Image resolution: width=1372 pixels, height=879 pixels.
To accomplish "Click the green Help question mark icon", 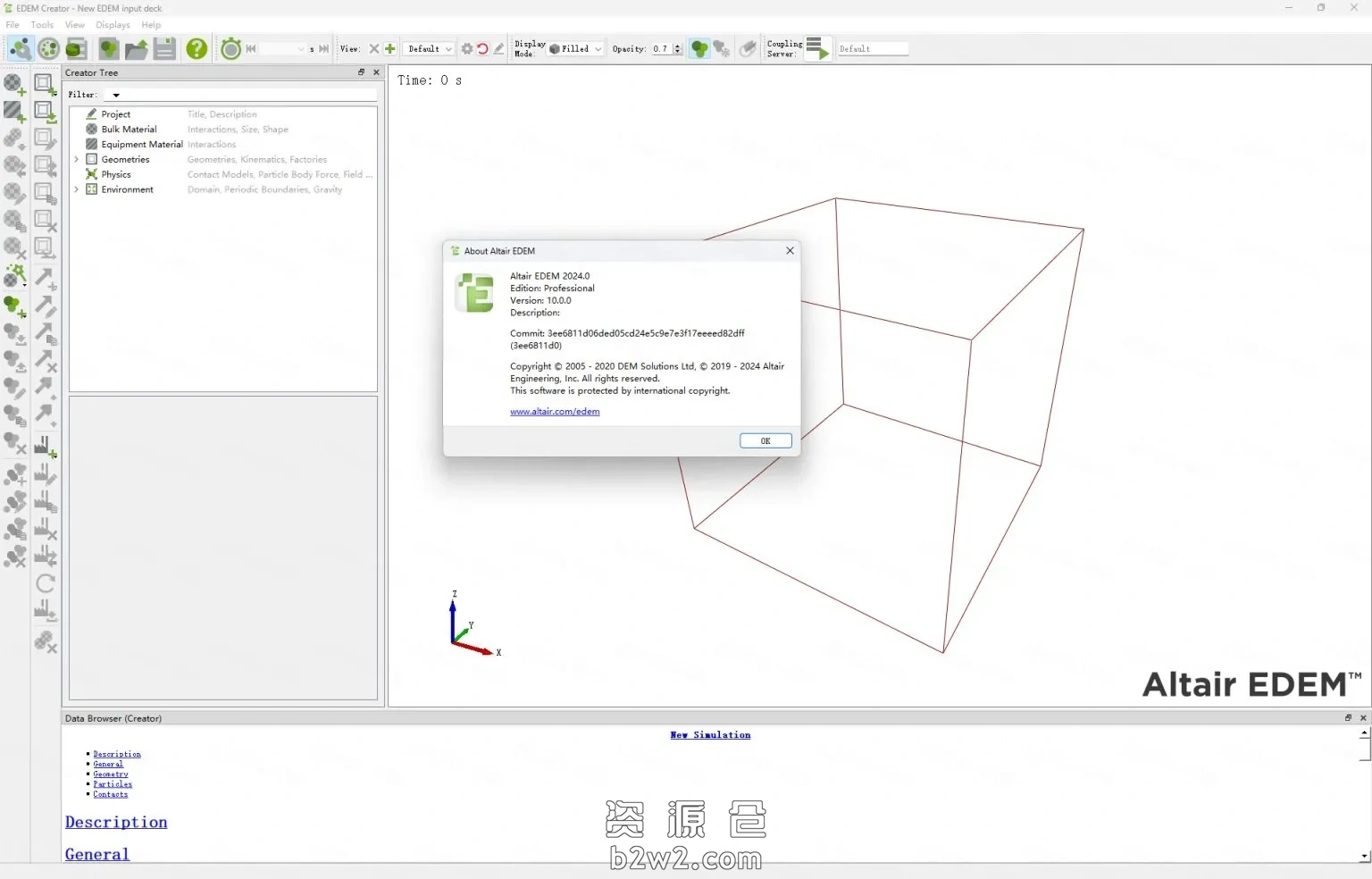I will (197, 49).
